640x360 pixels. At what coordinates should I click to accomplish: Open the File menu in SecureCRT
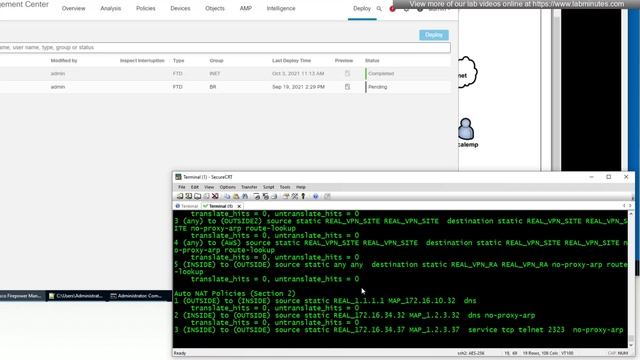tap(182, 187)
